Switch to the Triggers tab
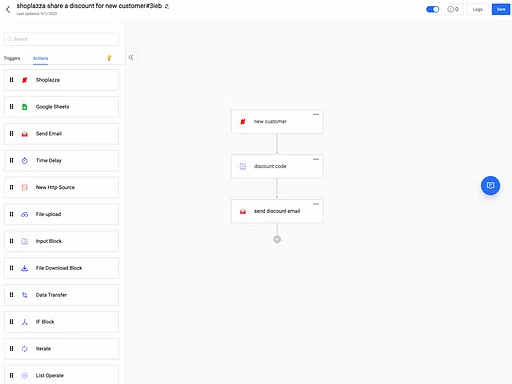The height and width of the screenshot is (384, 512). tap(12, 58)
